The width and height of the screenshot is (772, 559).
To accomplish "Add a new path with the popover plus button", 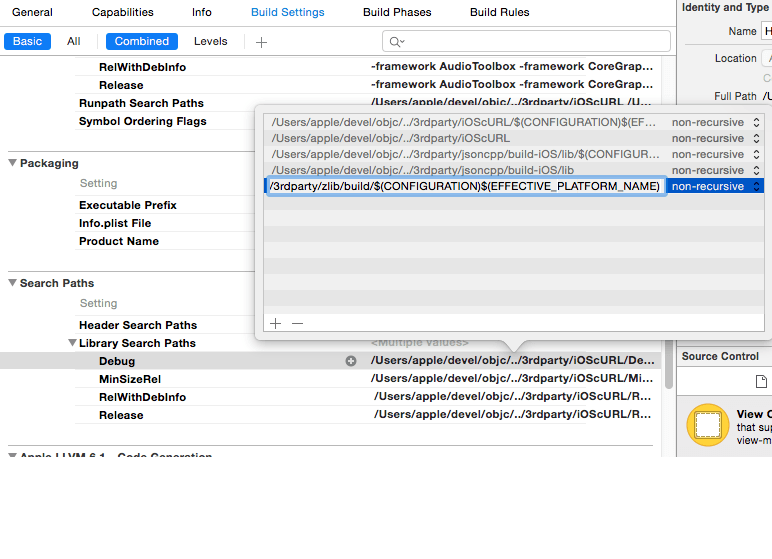I will 276,323.
